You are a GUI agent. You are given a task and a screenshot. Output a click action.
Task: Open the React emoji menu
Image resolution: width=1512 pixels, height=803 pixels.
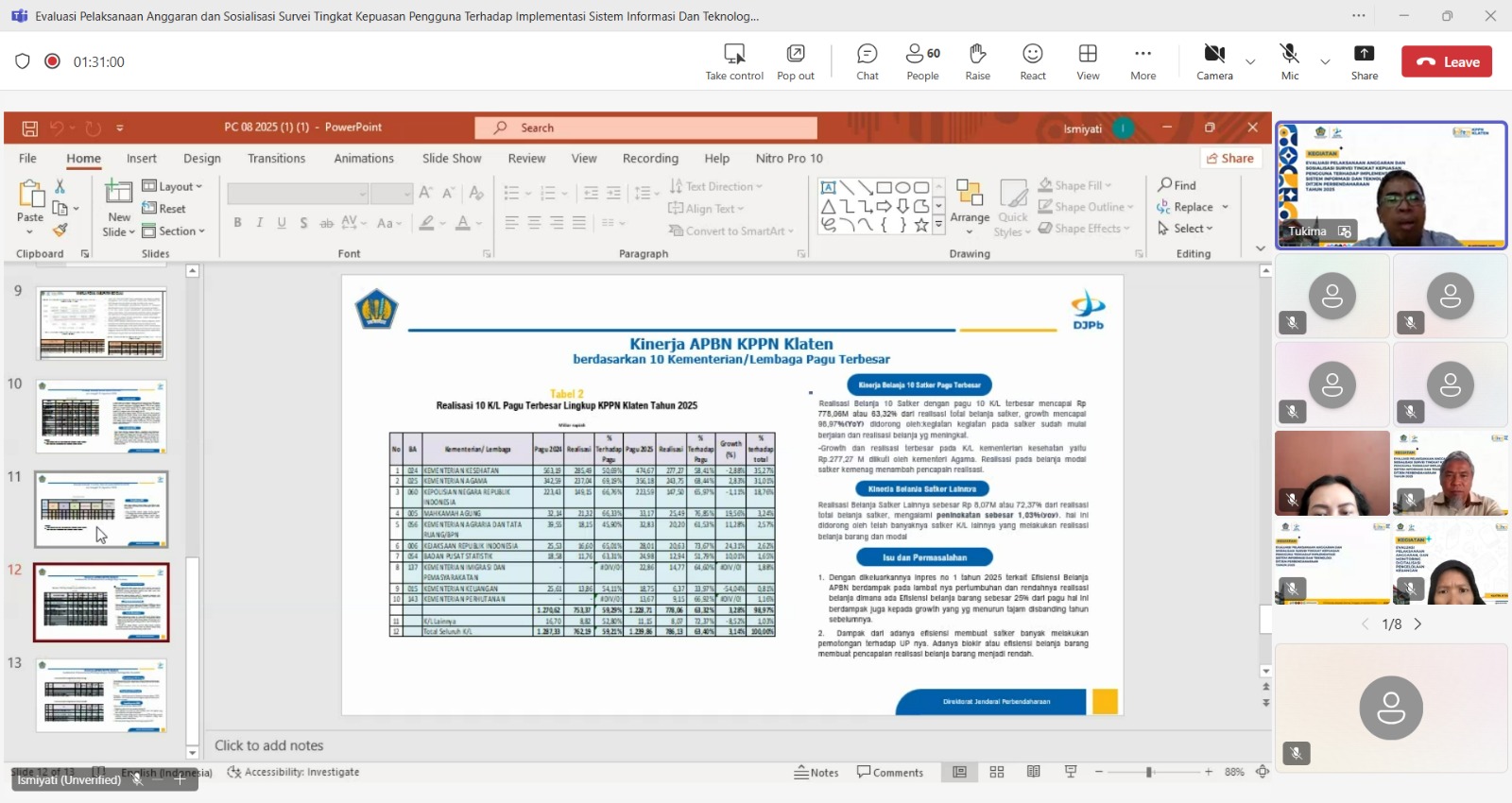pyautogui.click(x=1032, y=61)
